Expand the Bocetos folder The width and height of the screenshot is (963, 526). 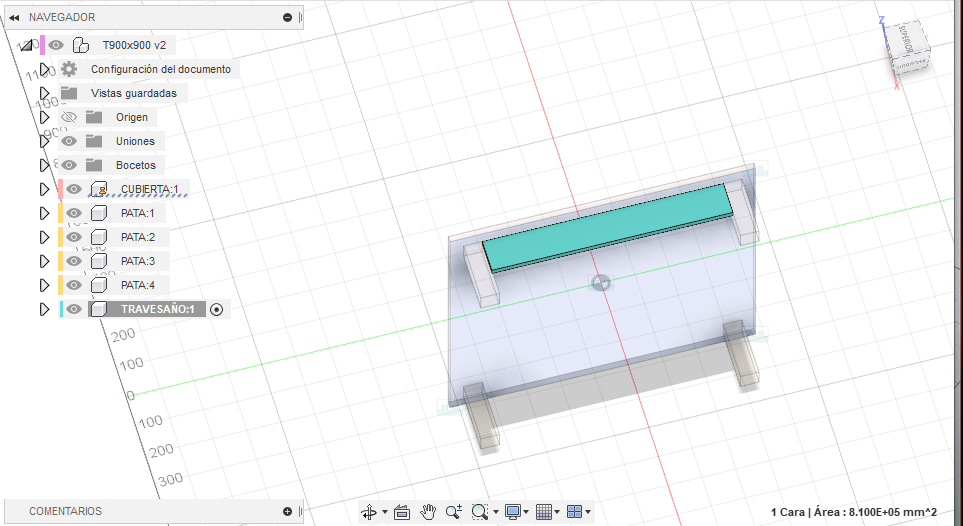tap(44, 165)
